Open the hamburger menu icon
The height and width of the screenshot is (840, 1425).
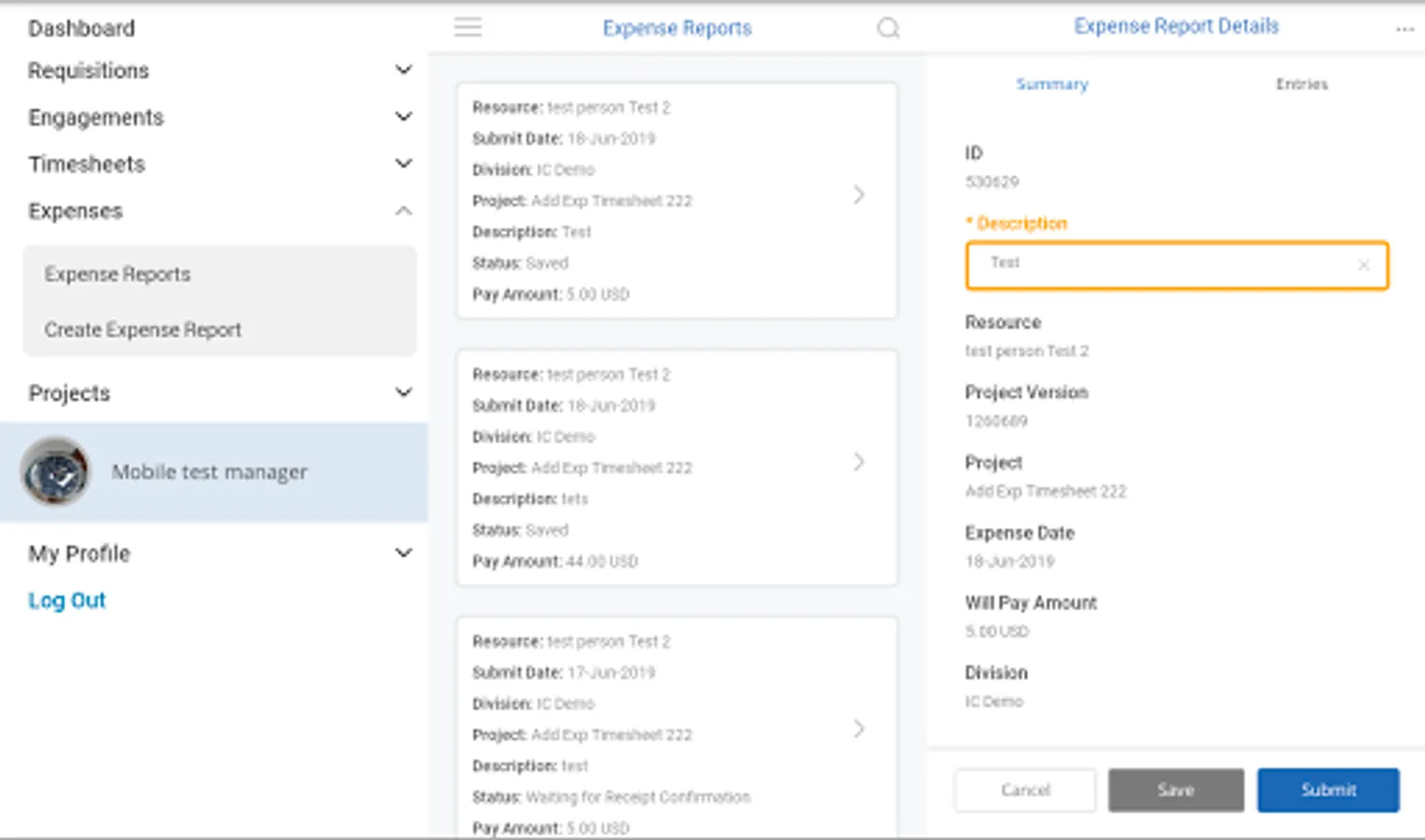(x=468, y=28)
